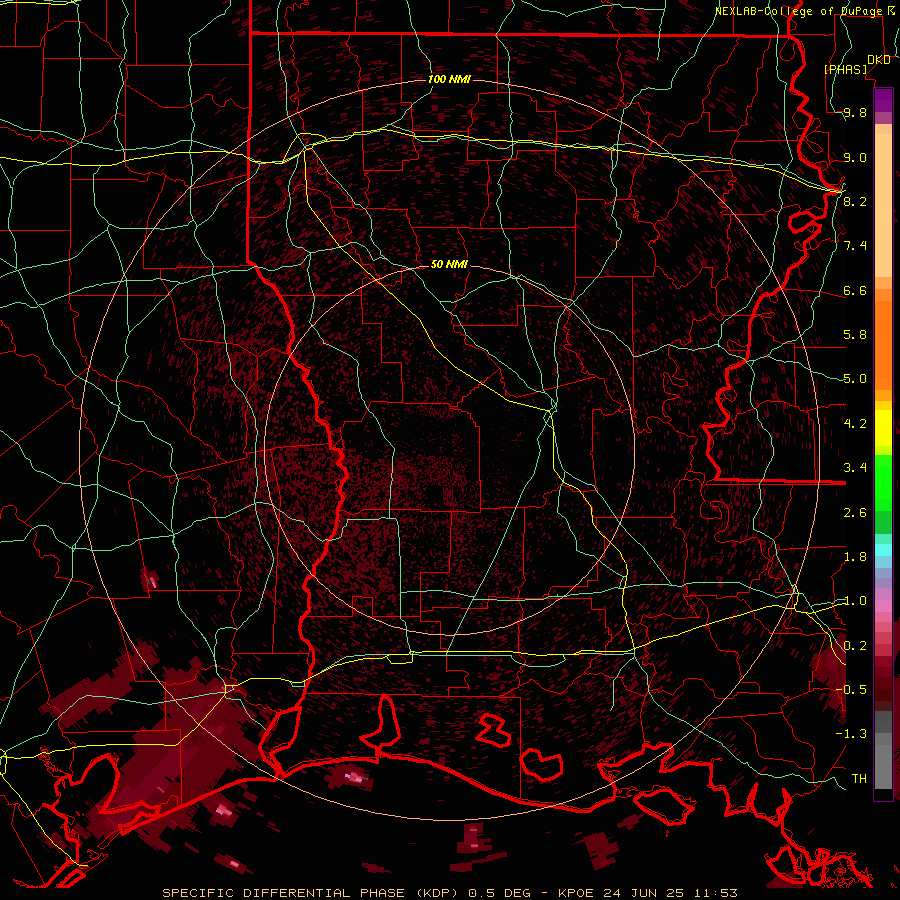Image resolution: width=900 pixels, height=900 pixels.
Task: Click the 1.0 scale value
Action: click(855, 601)
